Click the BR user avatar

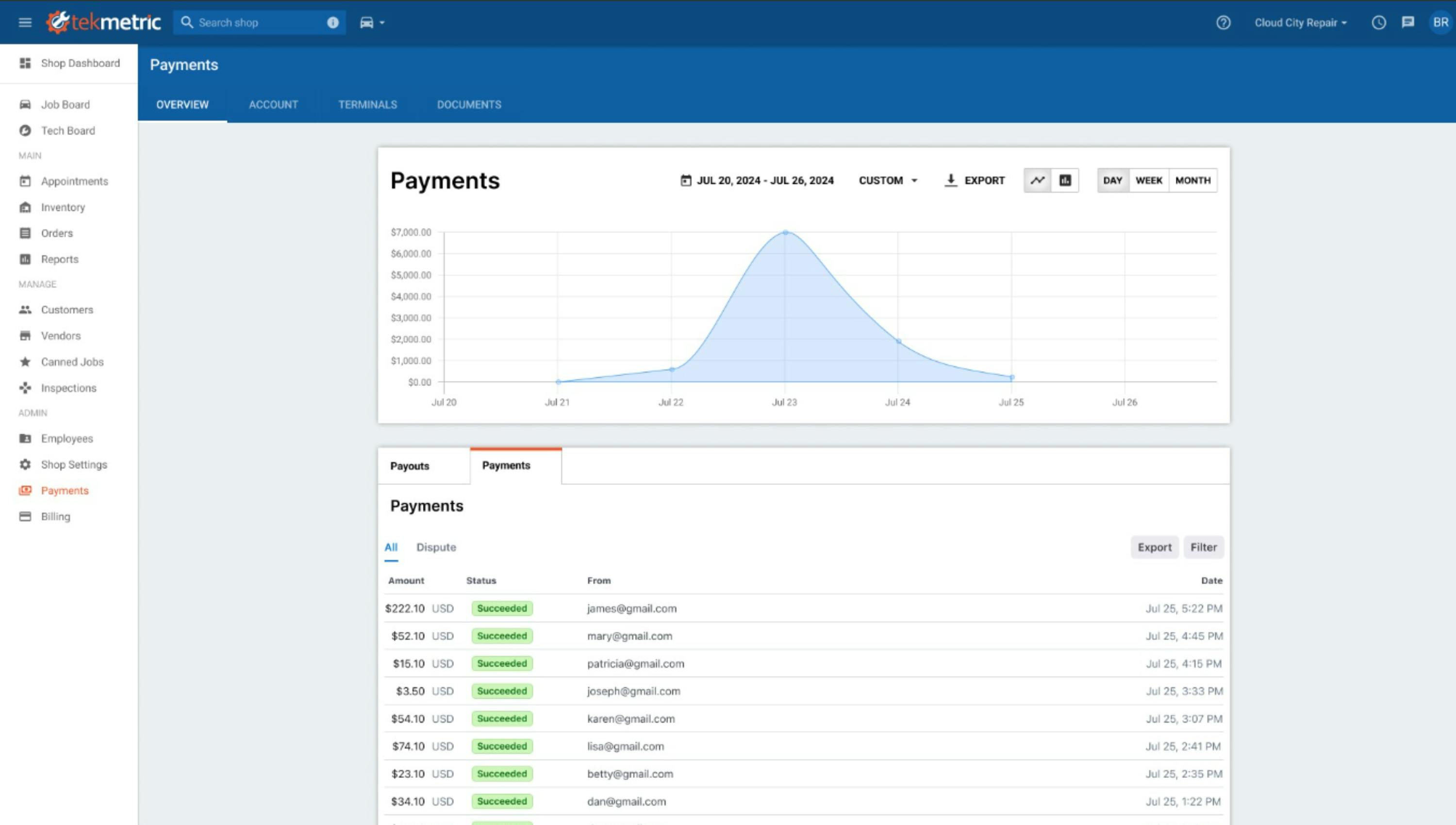coord(1440,23)
